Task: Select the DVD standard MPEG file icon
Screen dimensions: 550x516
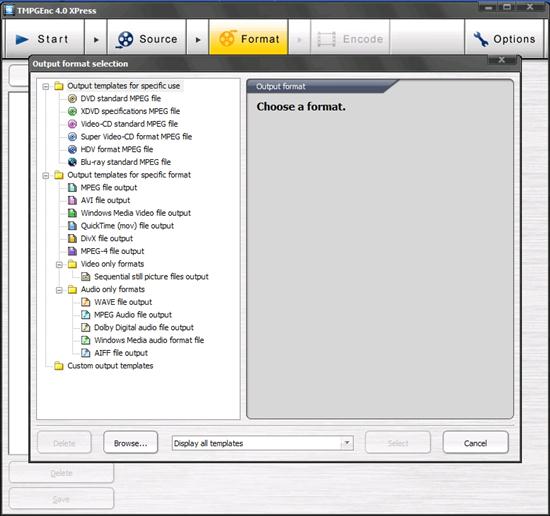Action: (x=72, y=99)
